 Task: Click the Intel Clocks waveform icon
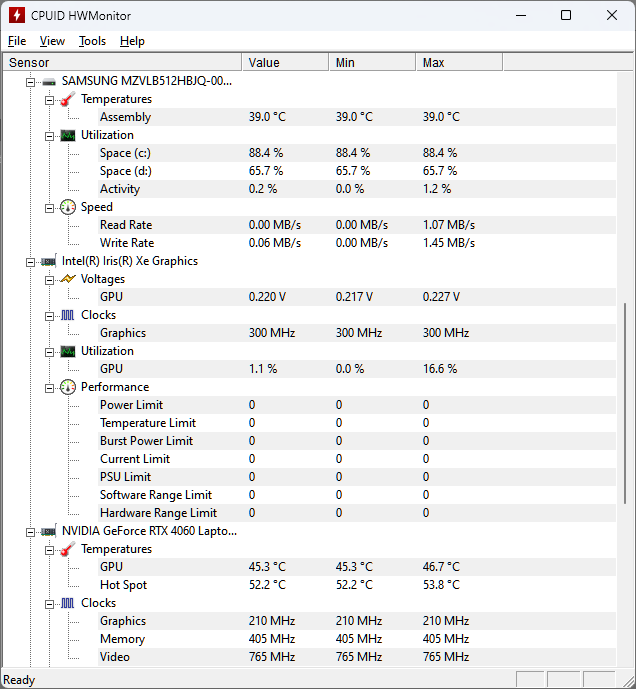tap(67, 315)
